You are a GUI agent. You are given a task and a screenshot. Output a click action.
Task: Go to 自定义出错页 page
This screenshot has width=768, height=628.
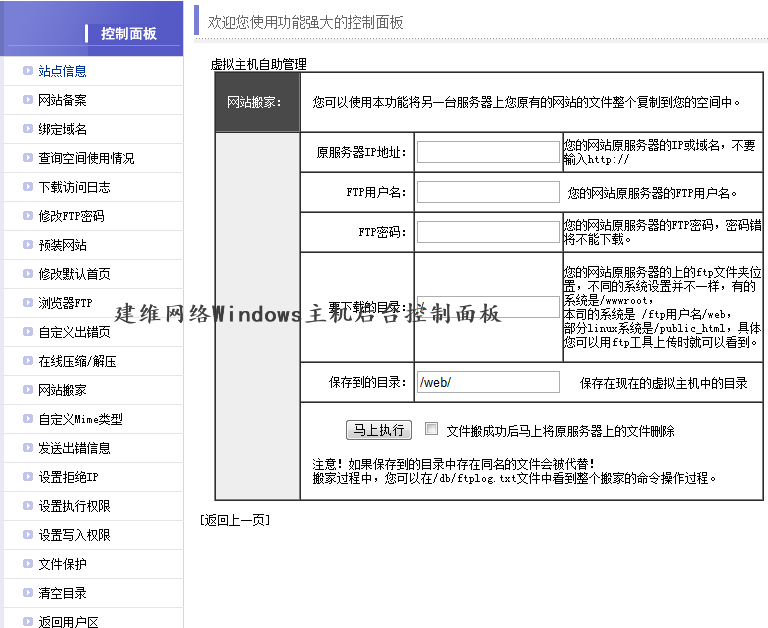pos(74,332)
